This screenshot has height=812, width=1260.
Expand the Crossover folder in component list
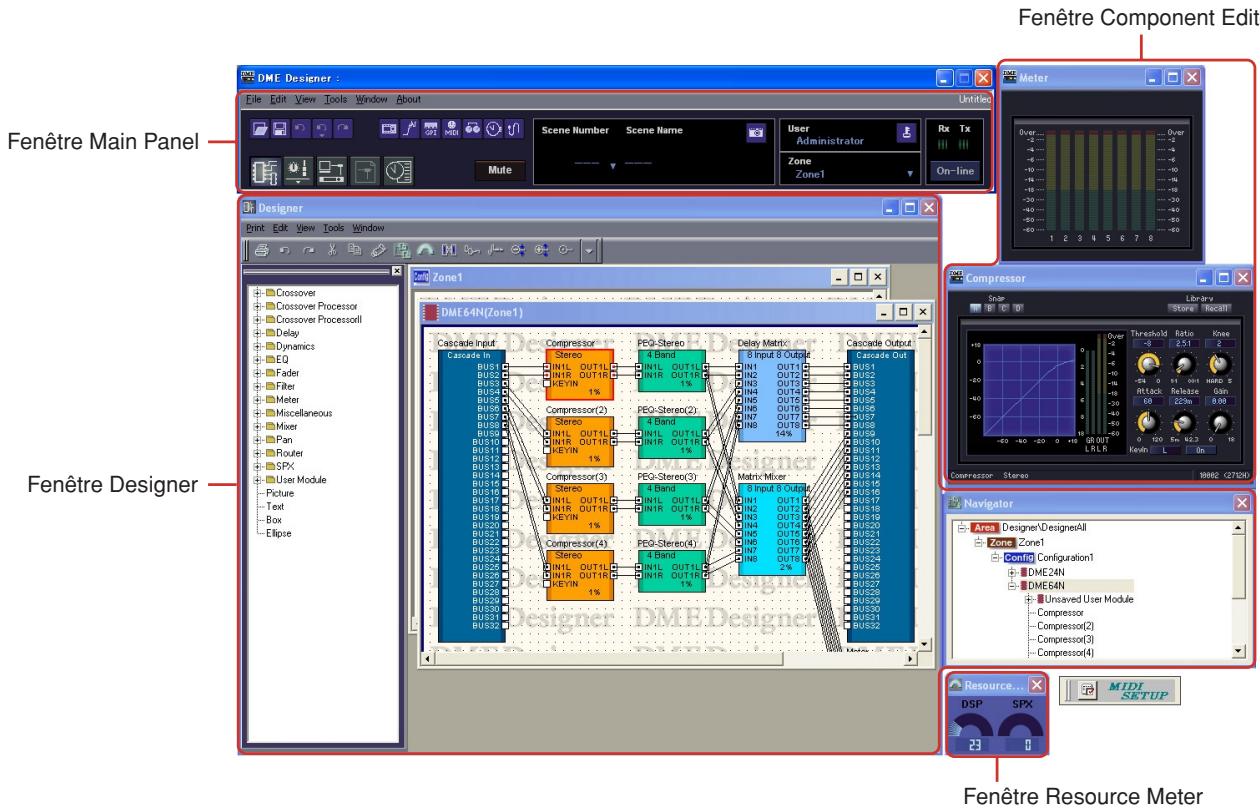coord(258,293)
